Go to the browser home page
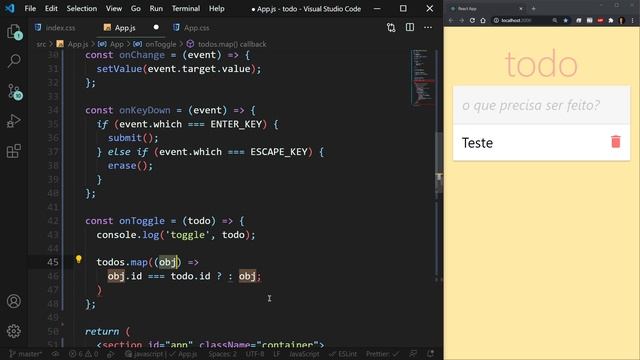This screenshot has width=640, height=360. pos(483,20)
